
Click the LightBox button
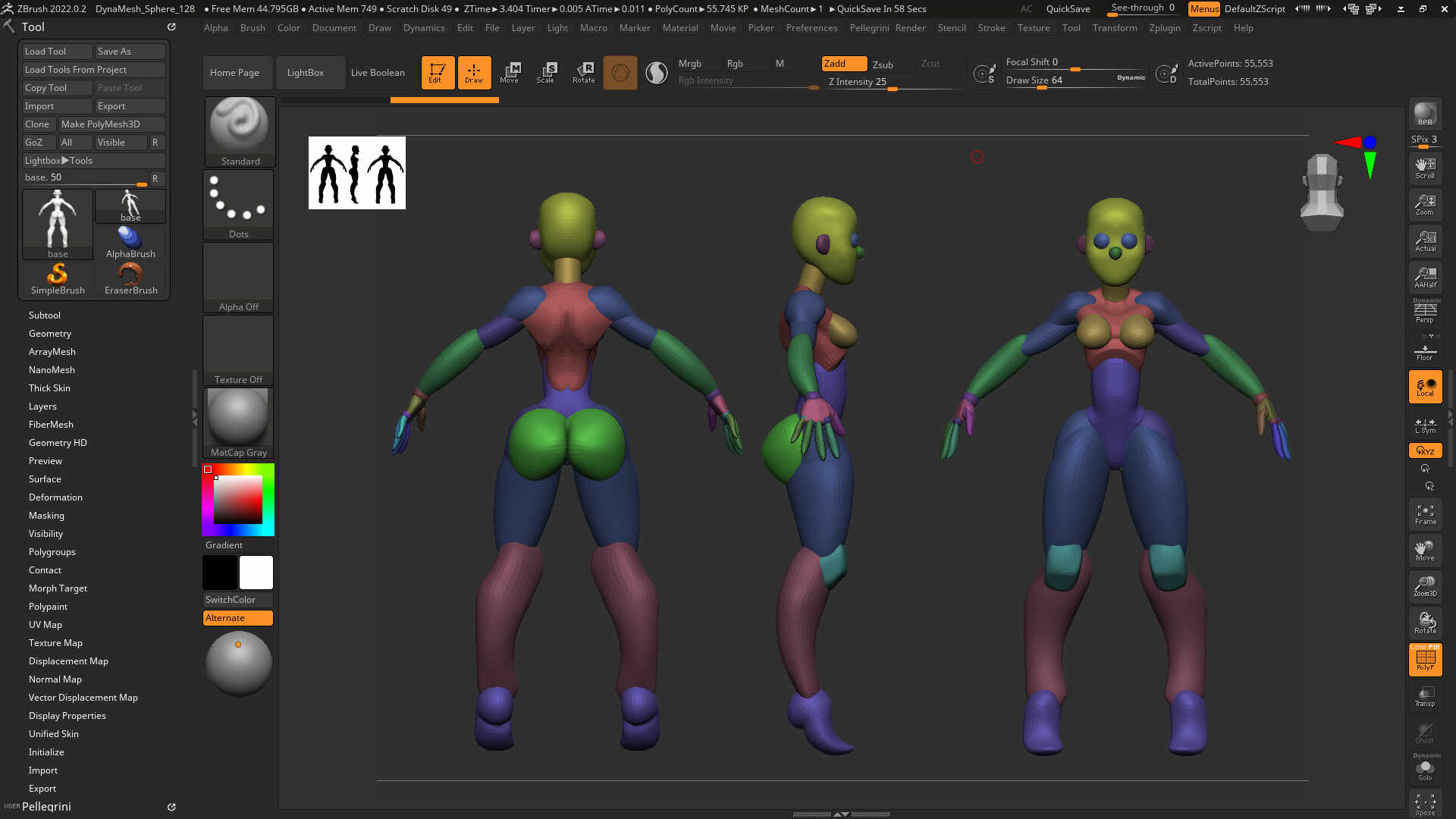coord(306,73)
